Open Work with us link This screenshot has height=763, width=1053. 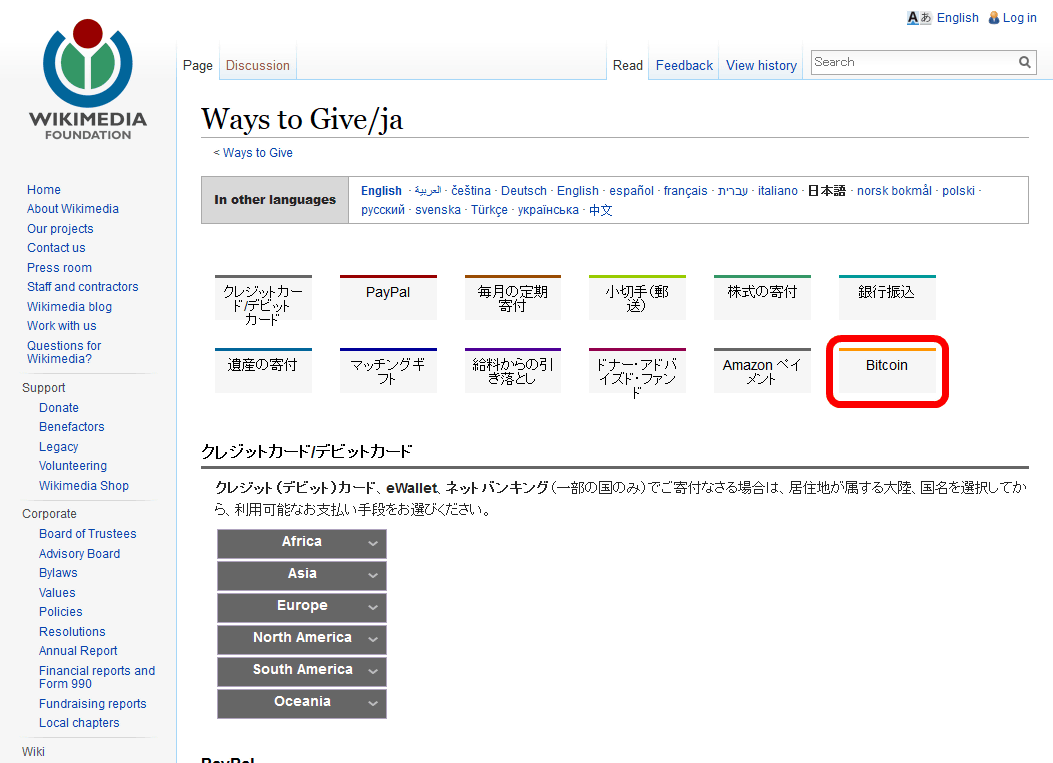62,326
